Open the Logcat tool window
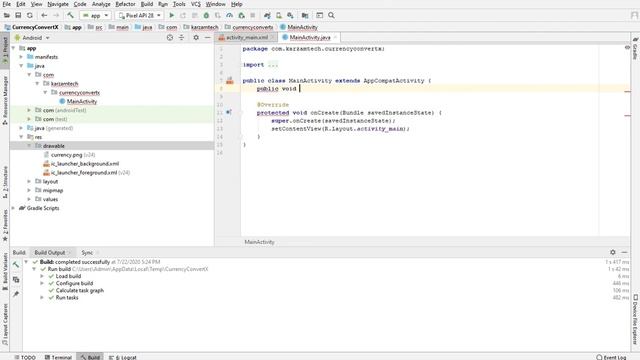The height and width of the screenshot is (360, 640). pos(122,357)
